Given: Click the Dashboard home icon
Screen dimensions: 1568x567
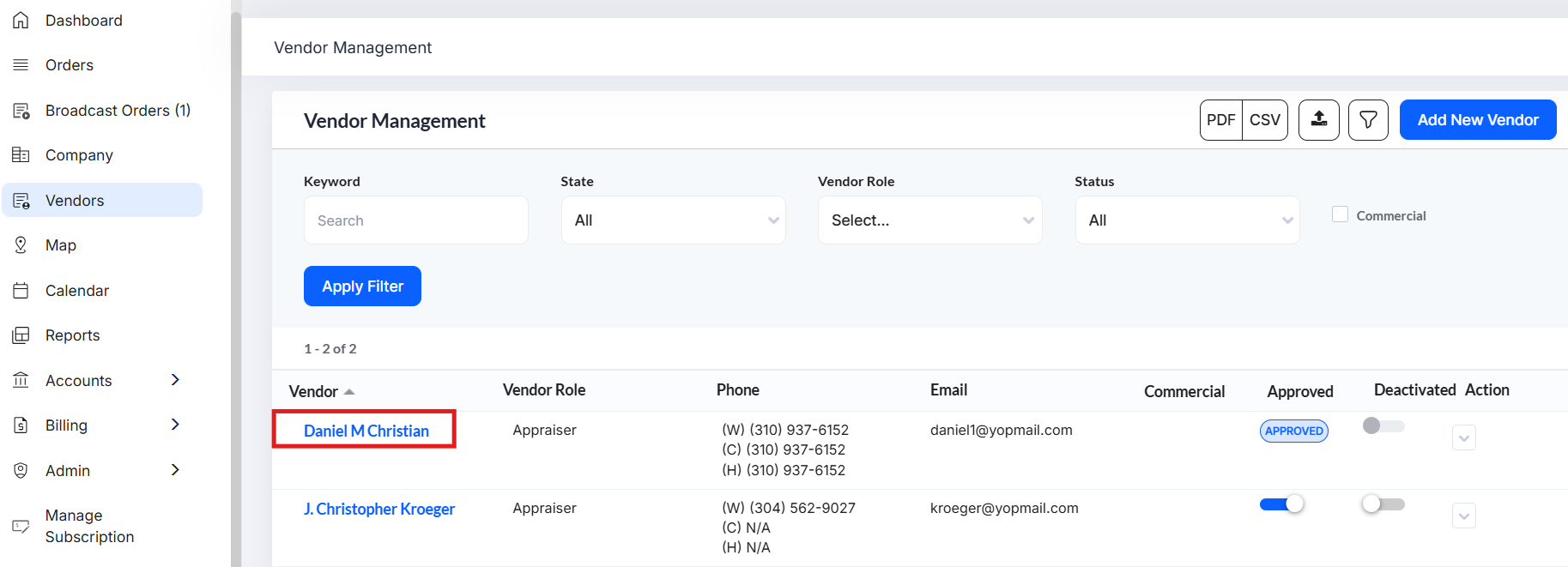Looking at the screenshot, I should point(21,20).
